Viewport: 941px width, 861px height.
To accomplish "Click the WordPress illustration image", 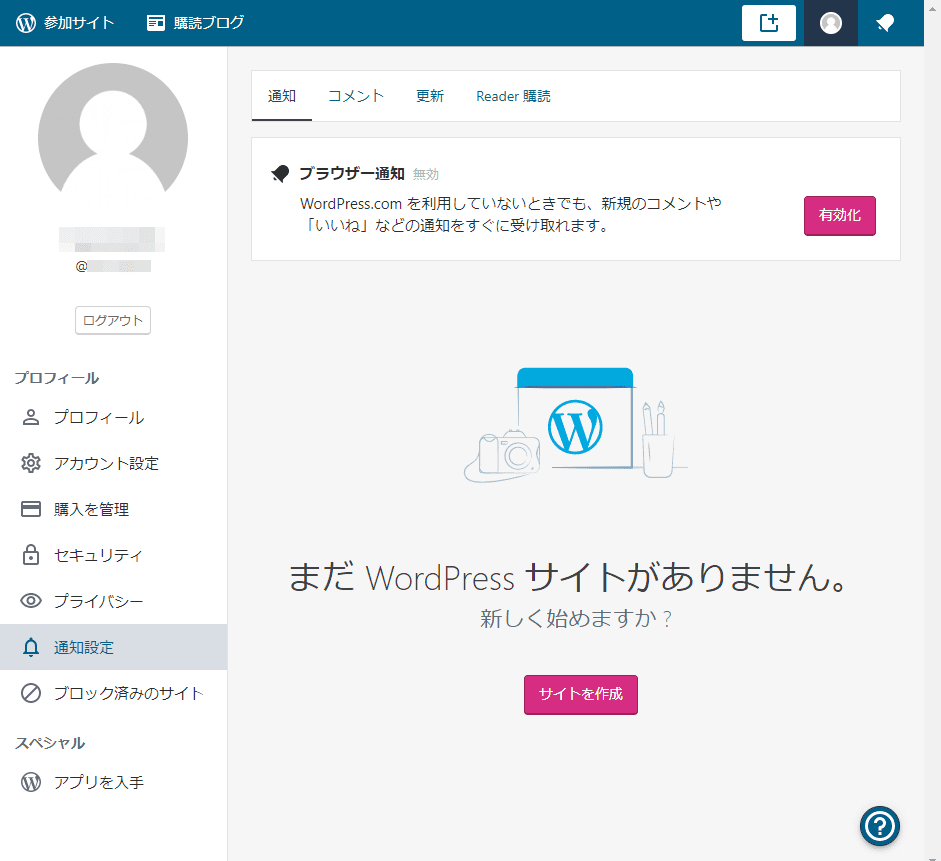I will pos(575,425).
